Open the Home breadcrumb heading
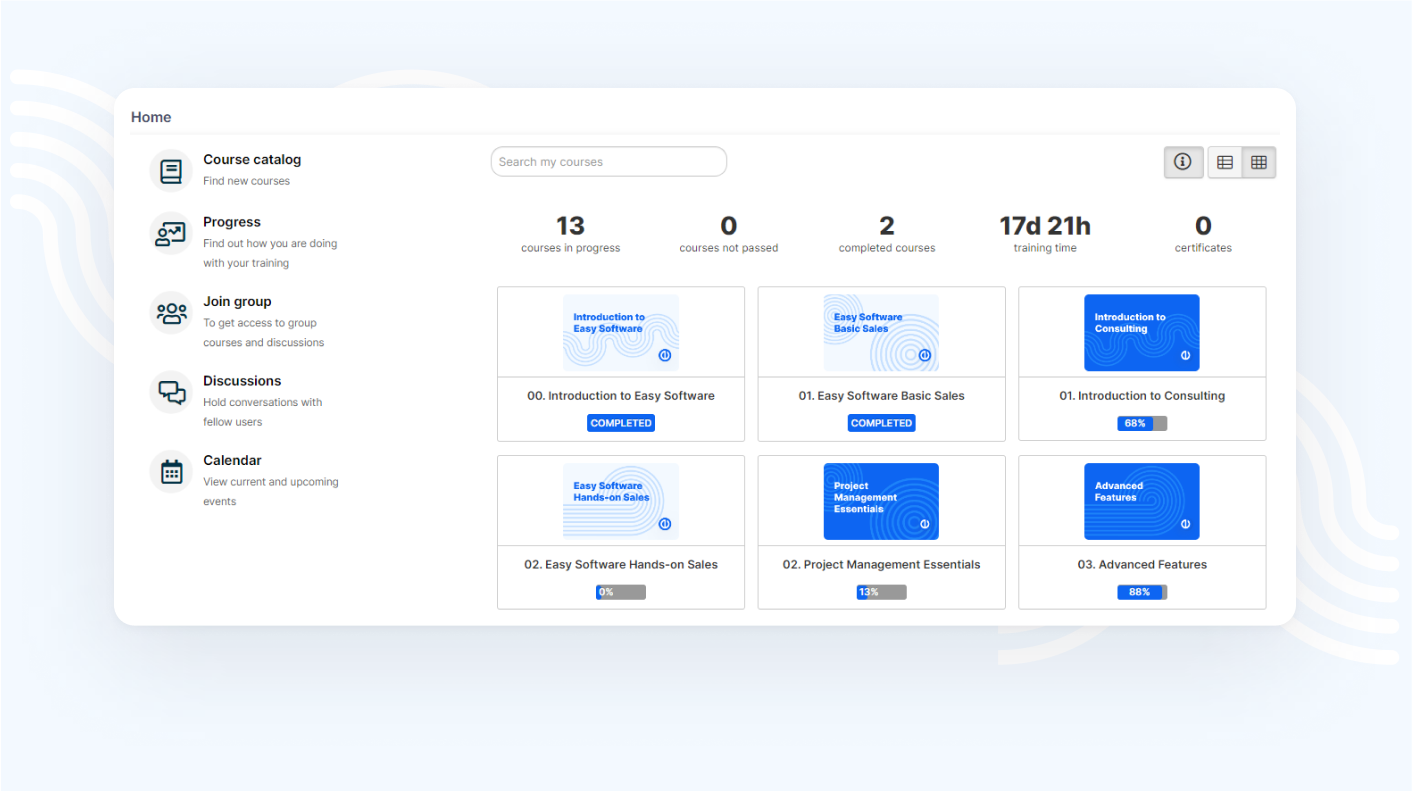The height and width of the screenshot is (791, 1412). point(151,117)
